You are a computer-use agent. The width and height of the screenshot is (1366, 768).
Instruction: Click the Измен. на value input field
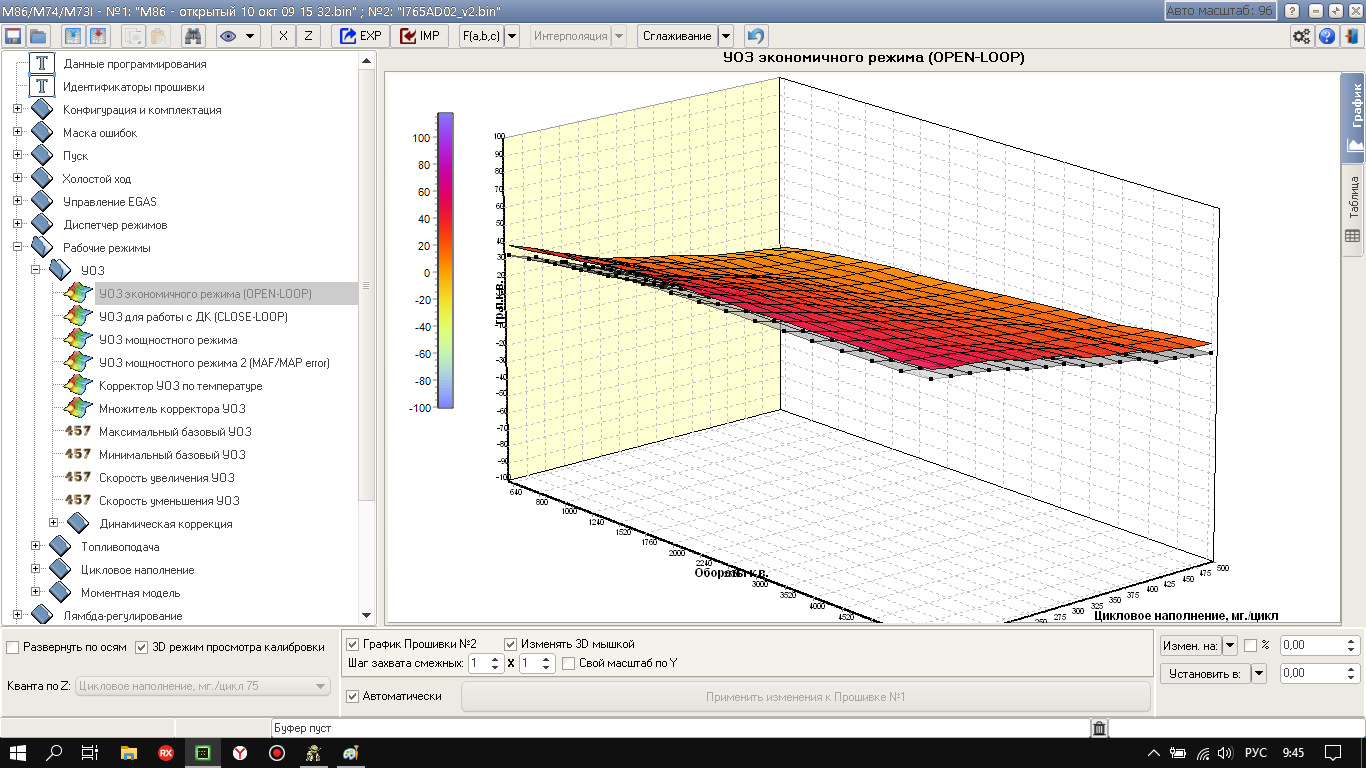[x=1311, y=646]
